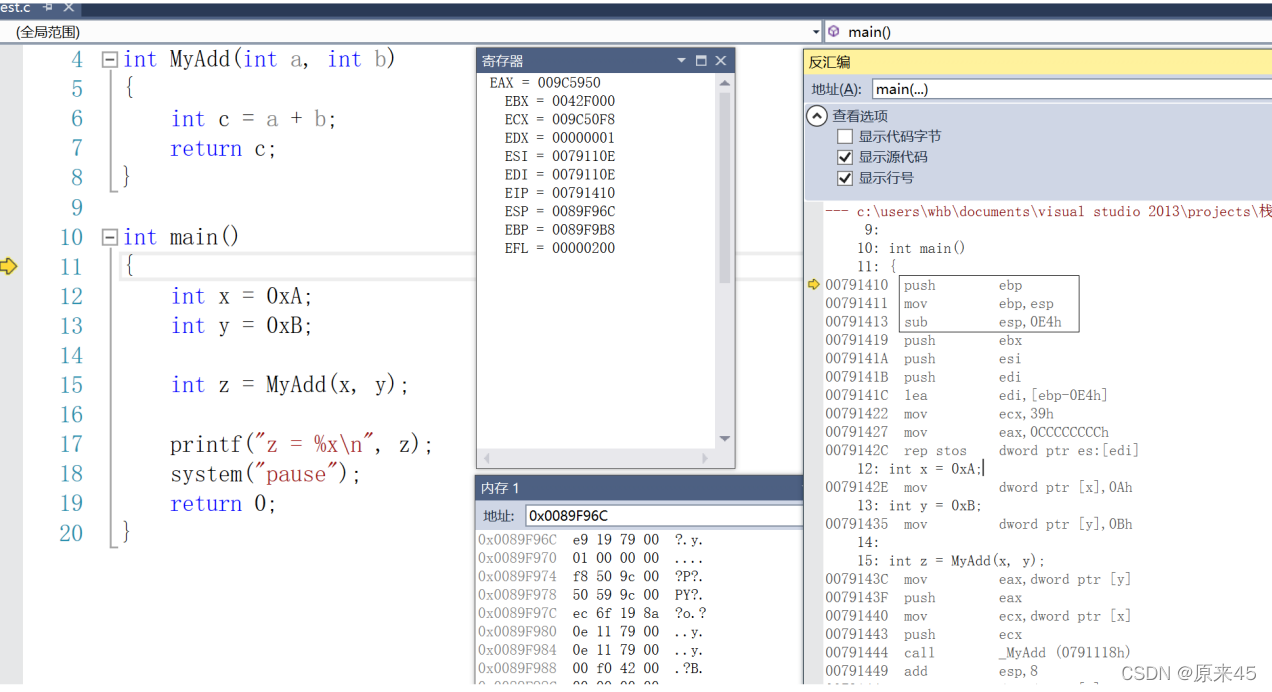
Task: Close the est.c editor tab
Action: [x=68, y=7]
